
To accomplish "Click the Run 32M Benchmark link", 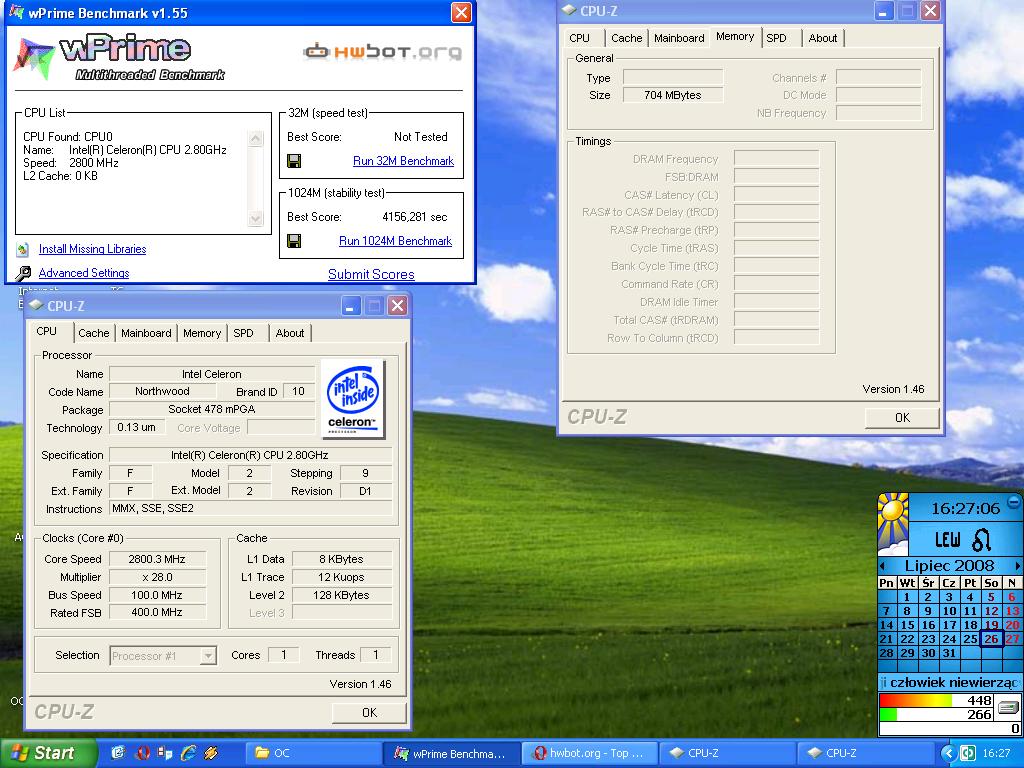I will click(403, 161).
